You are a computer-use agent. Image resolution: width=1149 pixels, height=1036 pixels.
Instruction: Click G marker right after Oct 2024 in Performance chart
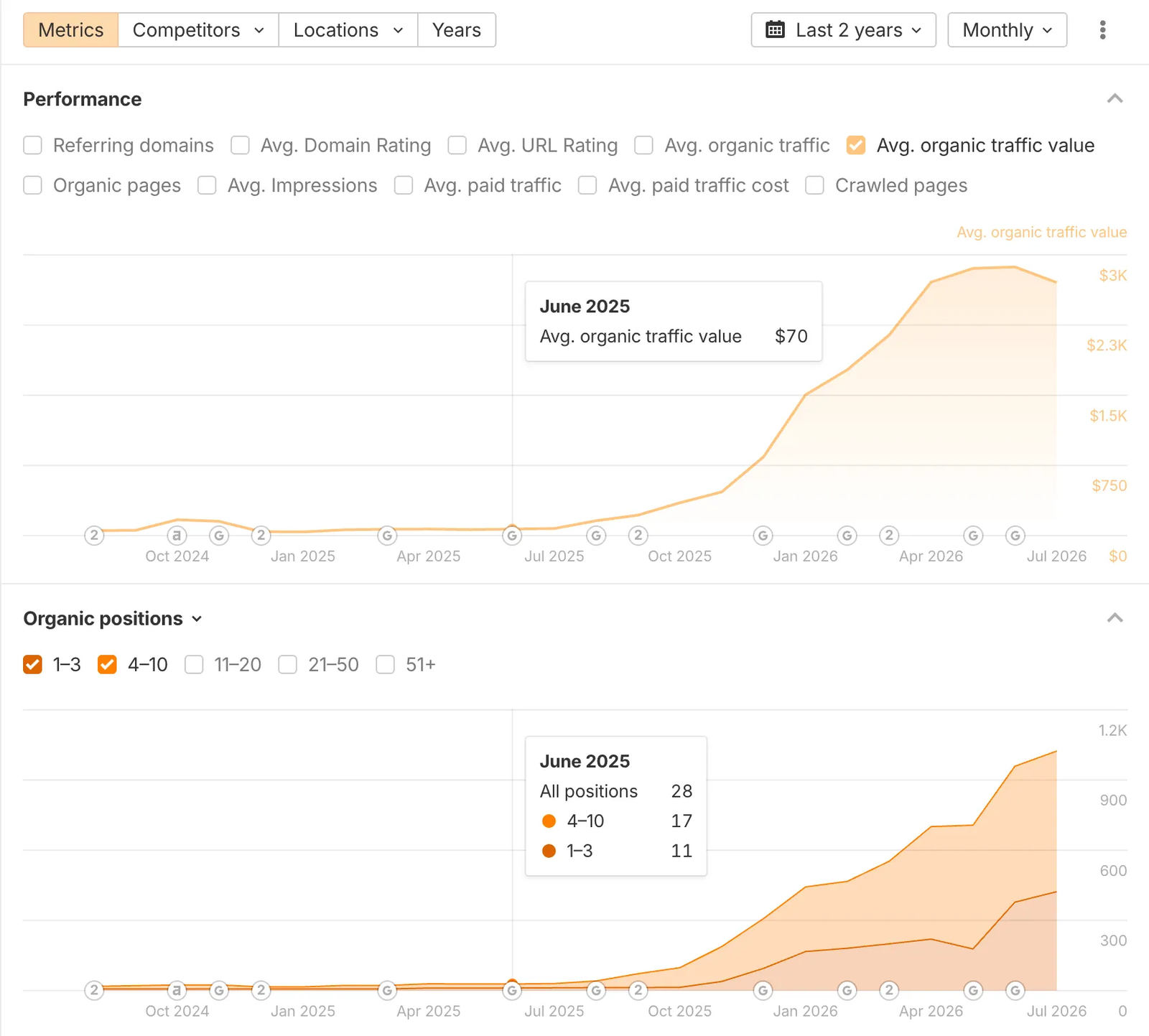pos(219,536)
